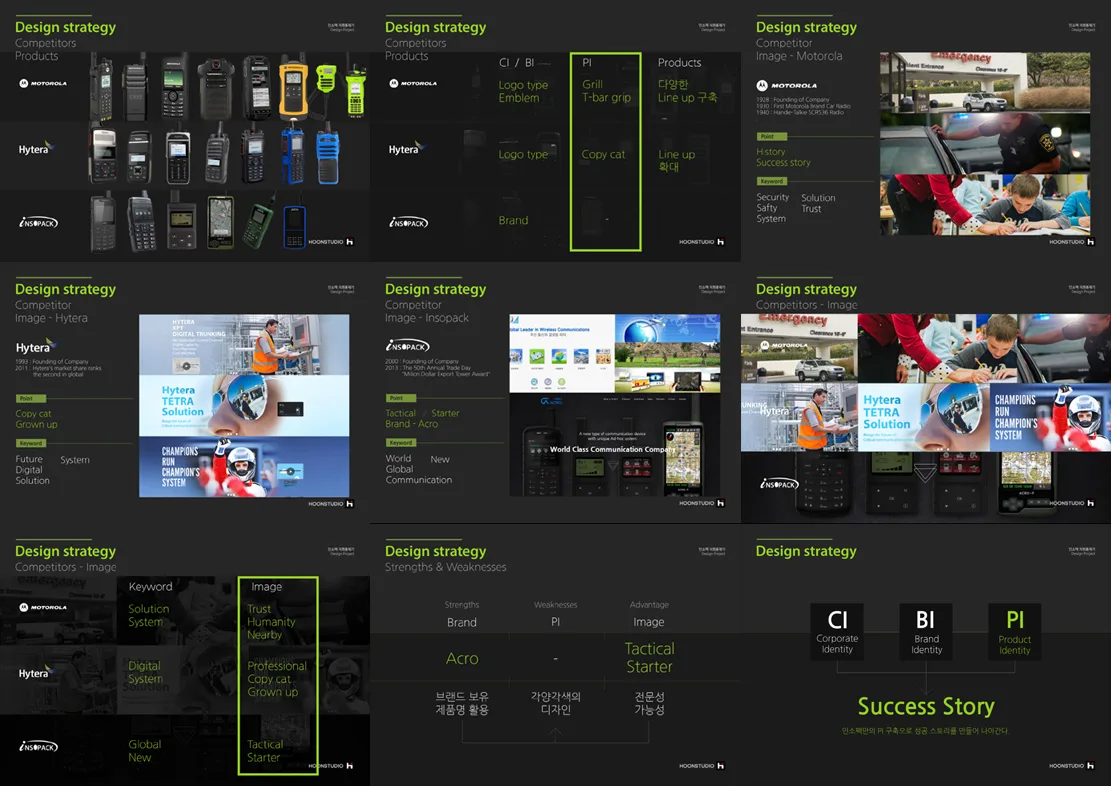
Task: Click the Strengths & Weaknesses subtitle
Action: pos(445,567)
